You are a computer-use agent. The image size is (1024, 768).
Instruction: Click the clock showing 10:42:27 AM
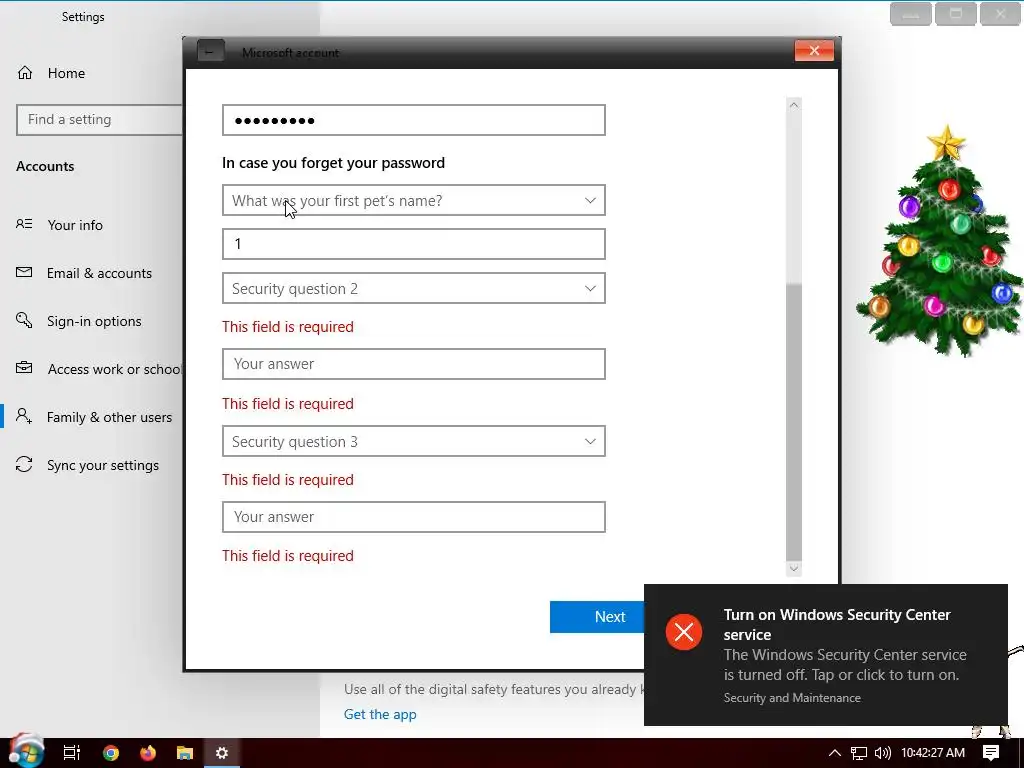933,753
